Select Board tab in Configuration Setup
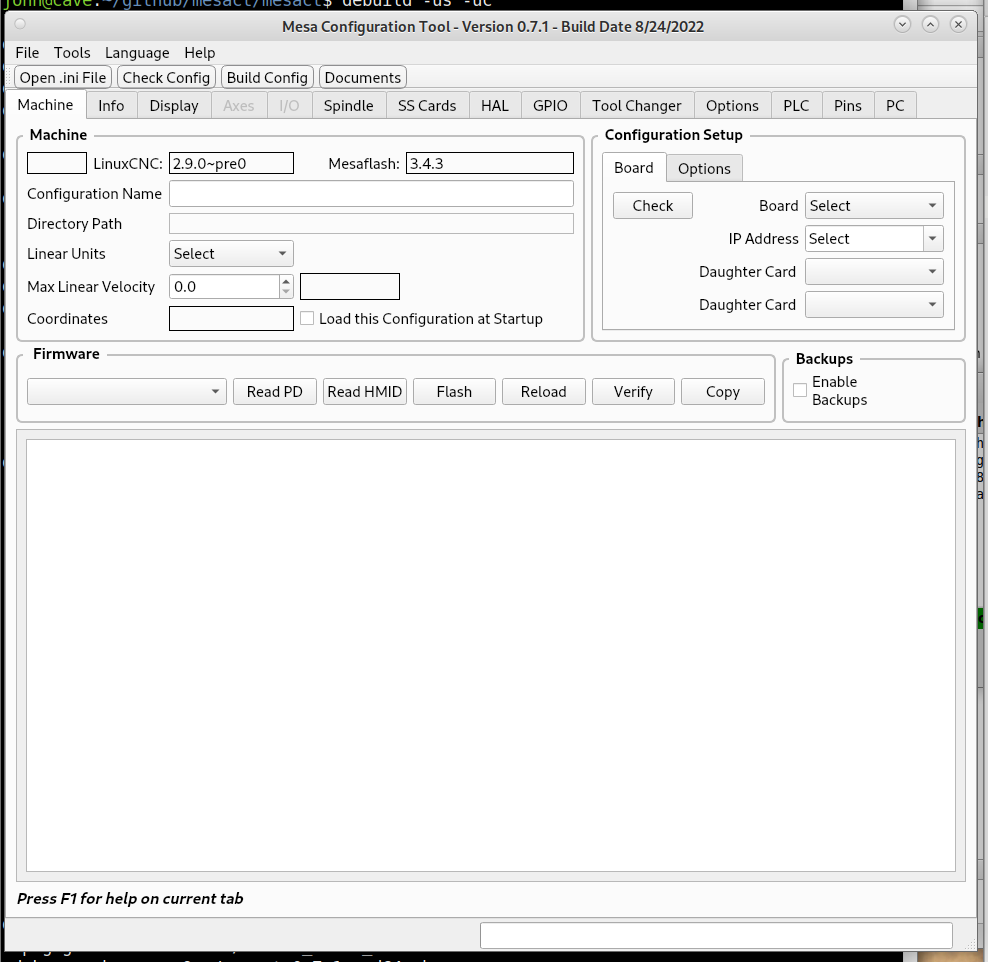This screenshot has width=988, height=962. [633, 168]
